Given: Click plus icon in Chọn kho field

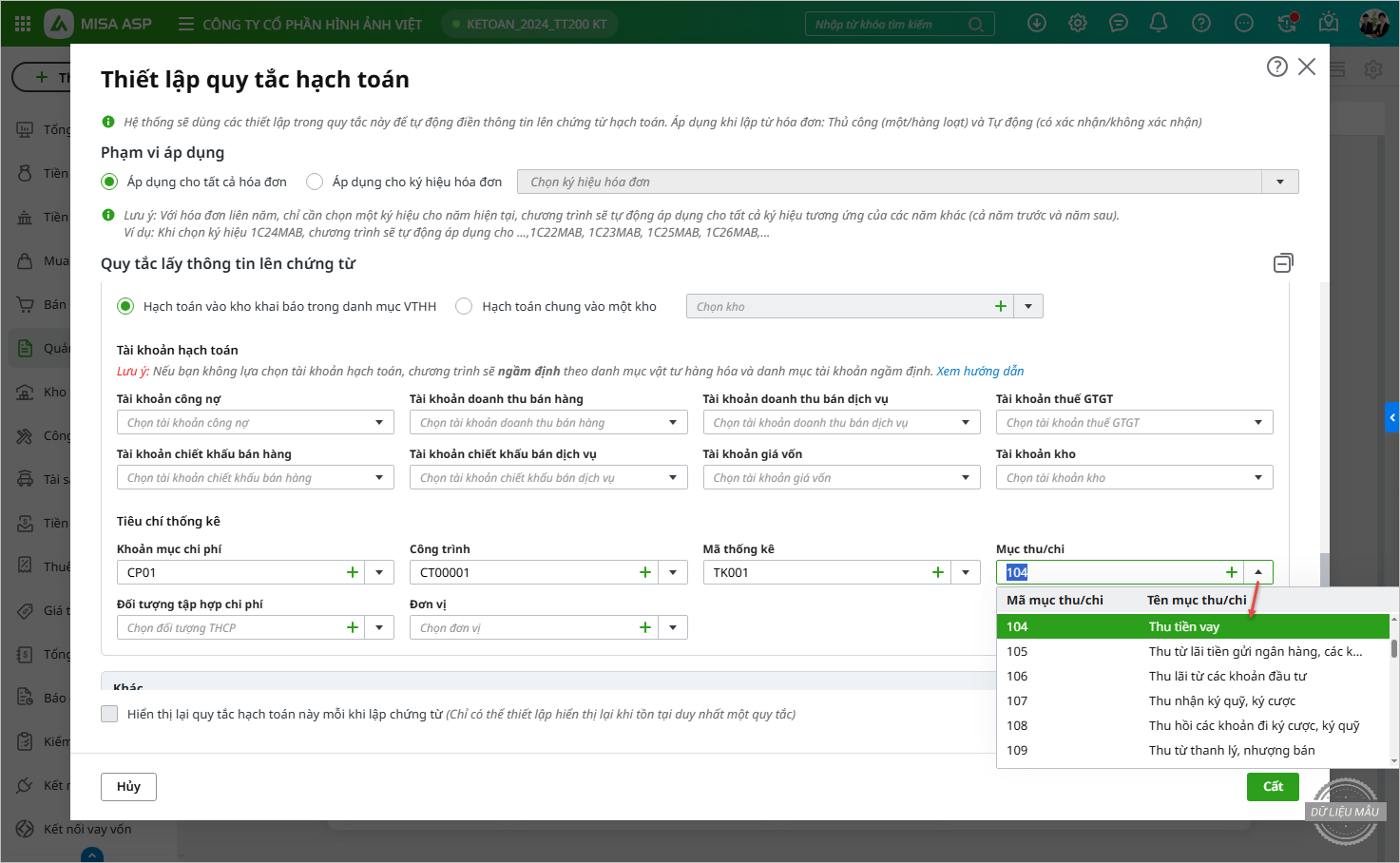Looking at the screenshot, I should 1000,306.
